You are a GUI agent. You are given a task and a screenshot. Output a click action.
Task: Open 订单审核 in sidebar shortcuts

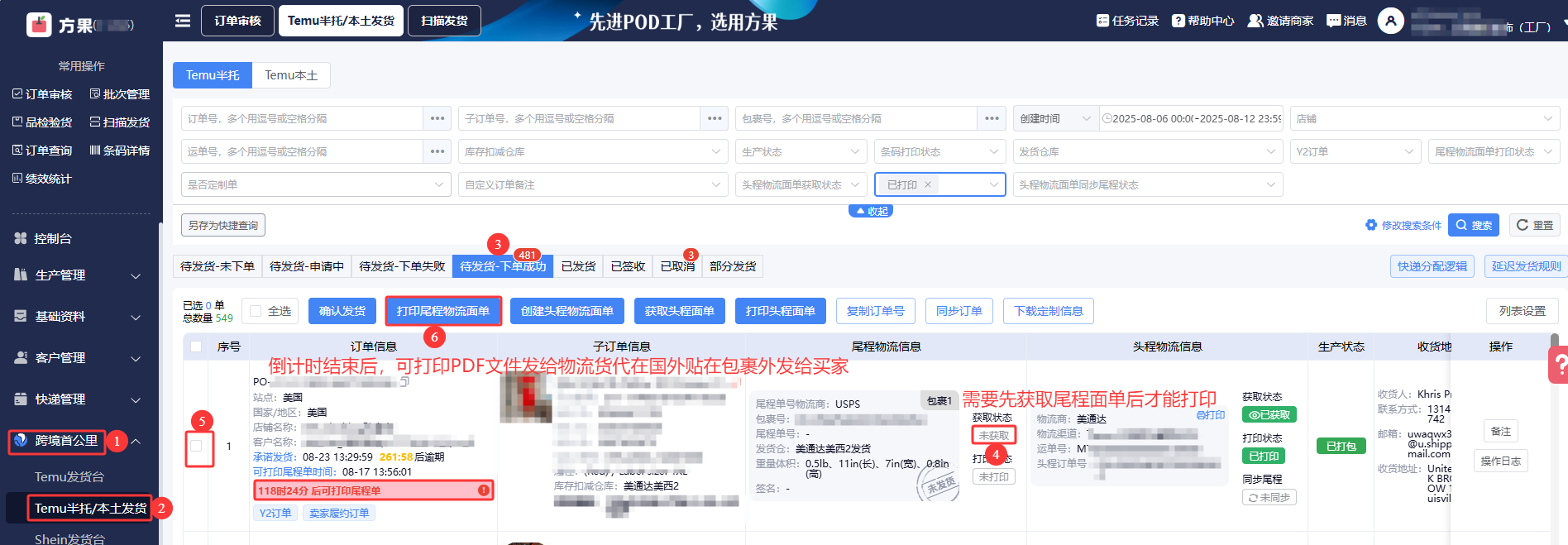click(x=42, y=94)
